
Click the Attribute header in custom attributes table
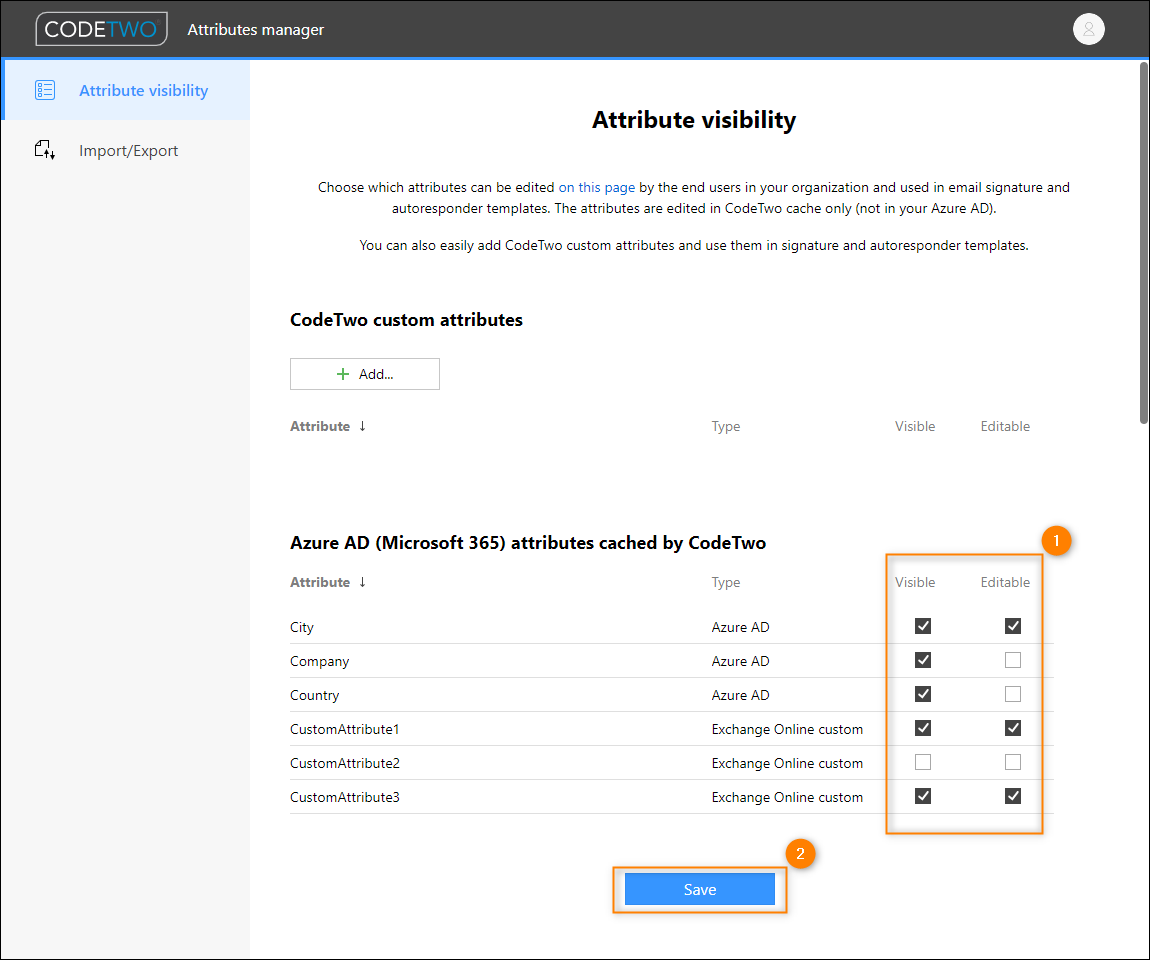click(x=320, y=426)
